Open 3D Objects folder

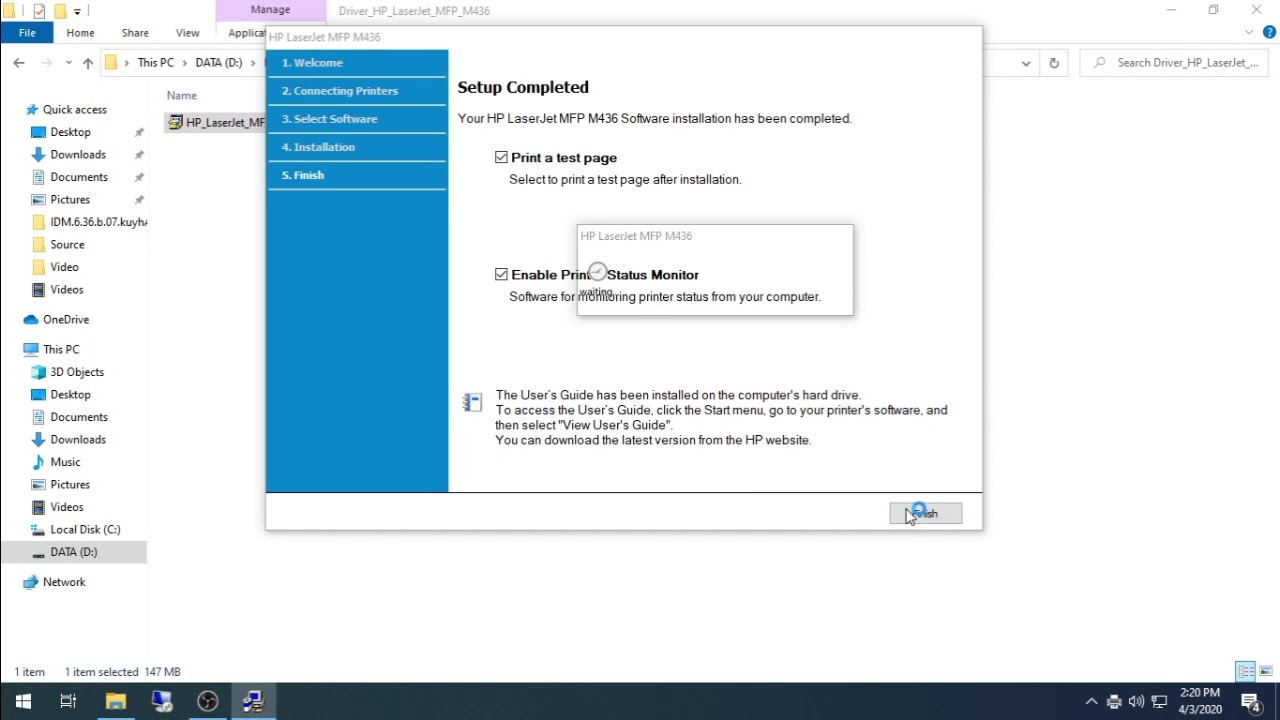pyautogui.click(x=77, y=372)
